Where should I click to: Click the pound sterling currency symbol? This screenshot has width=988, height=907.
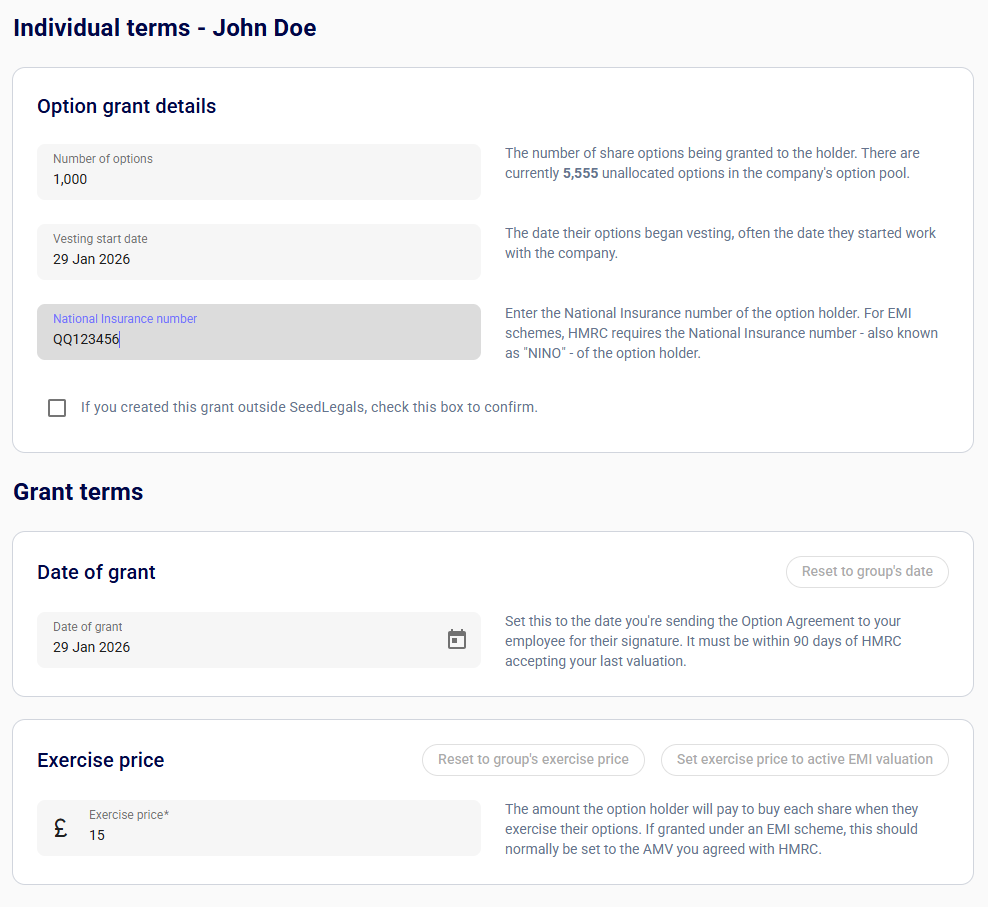pyautogui.click(x=61, y=828)
